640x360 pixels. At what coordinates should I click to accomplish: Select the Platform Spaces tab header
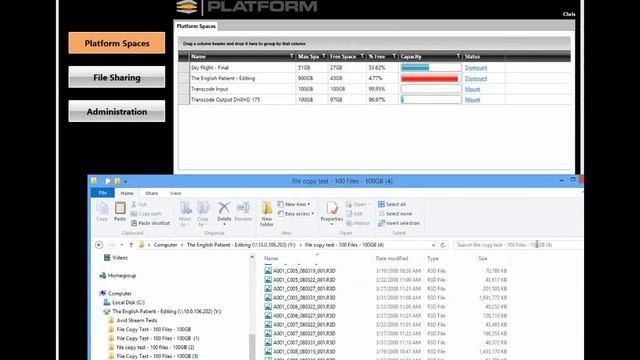[x=196, y=26]
